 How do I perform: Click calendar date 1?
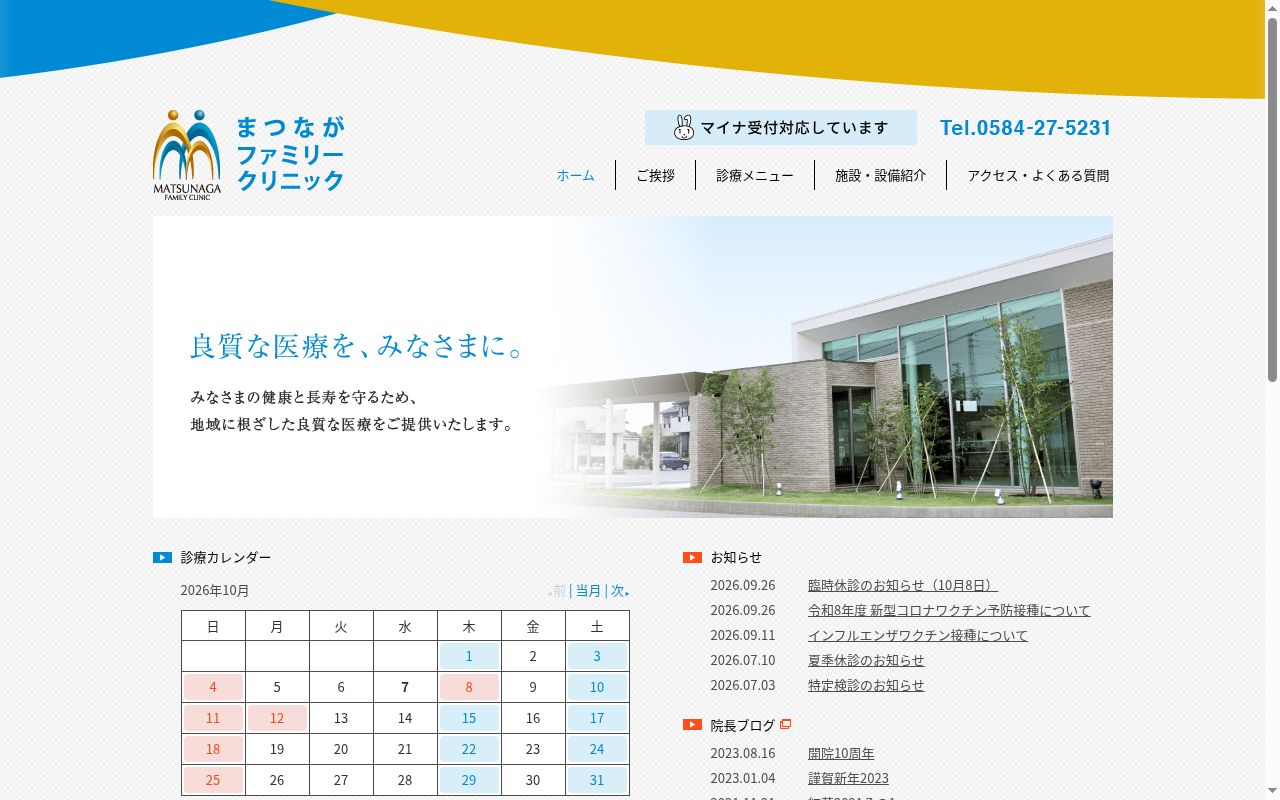point(469,656)
